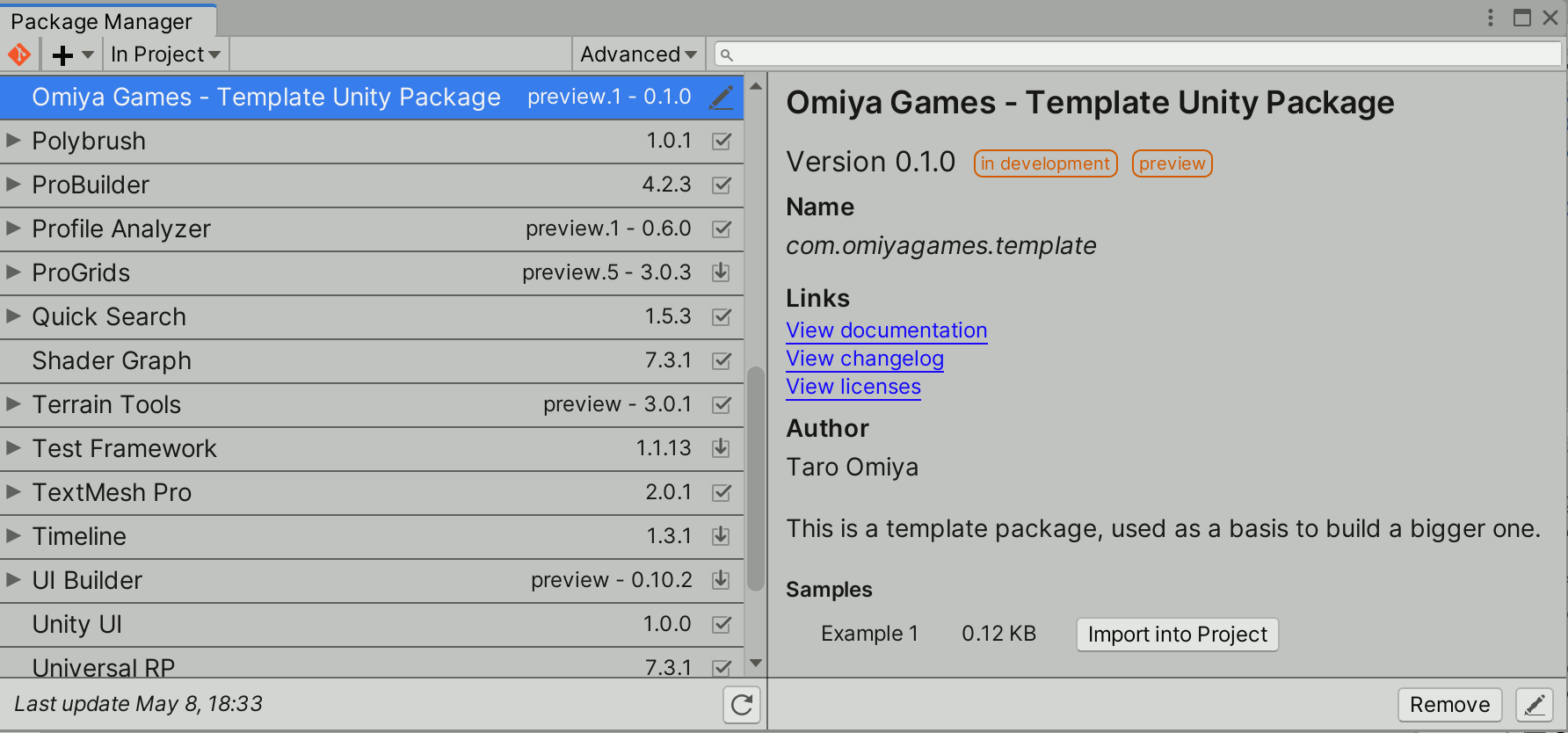
Task: Click the pencil icon on Omiya Games row
Action: (721, 97)
